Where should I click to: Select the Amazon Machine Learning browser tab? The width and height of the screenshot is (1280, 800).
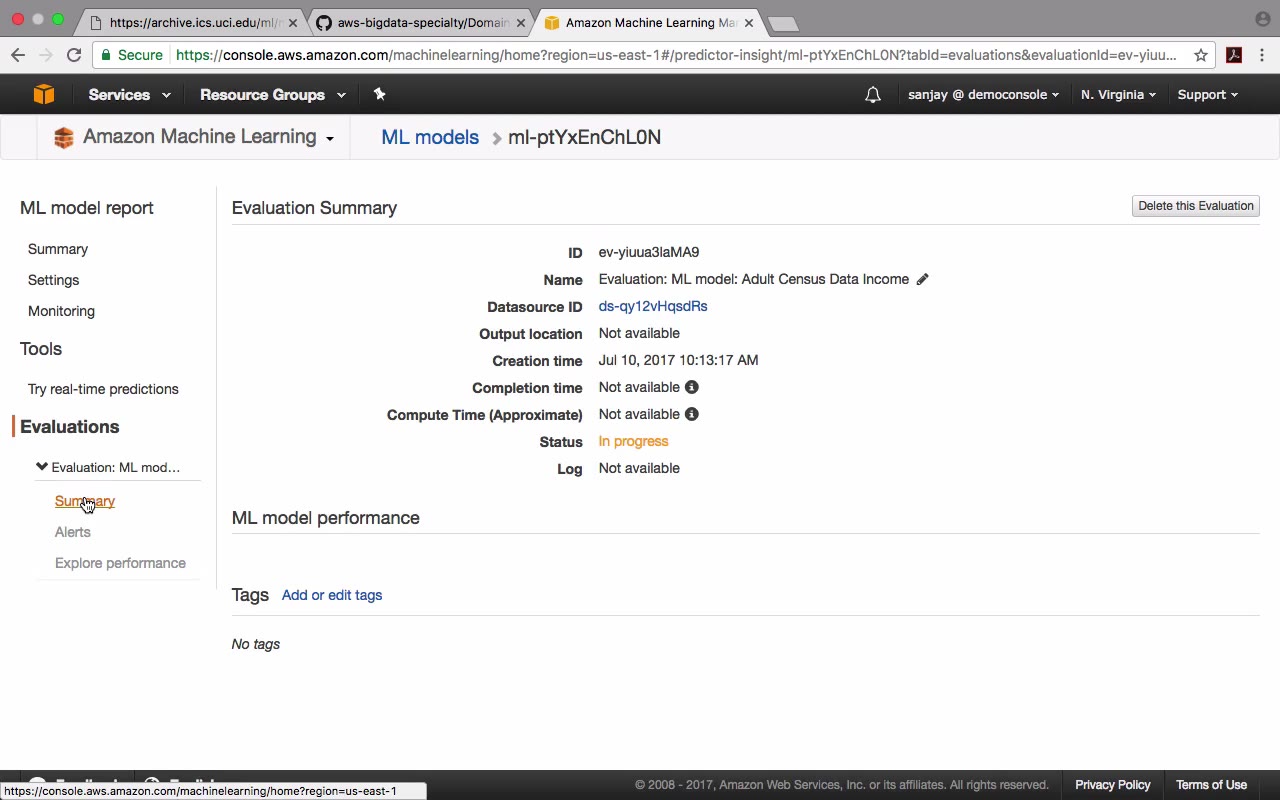point(647,23)
